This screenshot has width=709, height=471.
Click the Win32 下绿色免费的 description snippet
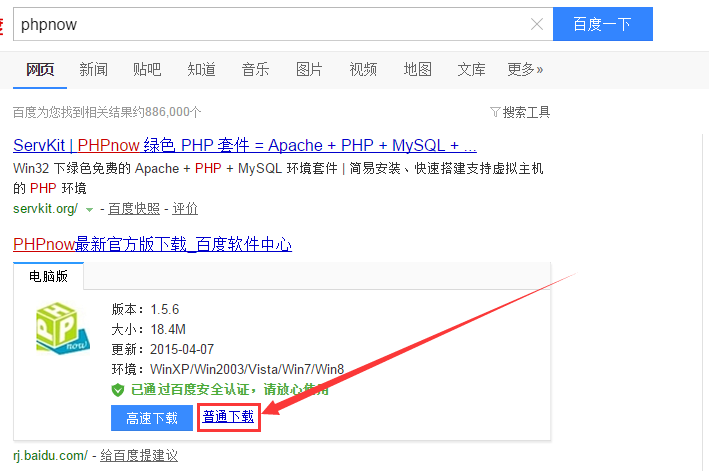click(x=279, y=178)
